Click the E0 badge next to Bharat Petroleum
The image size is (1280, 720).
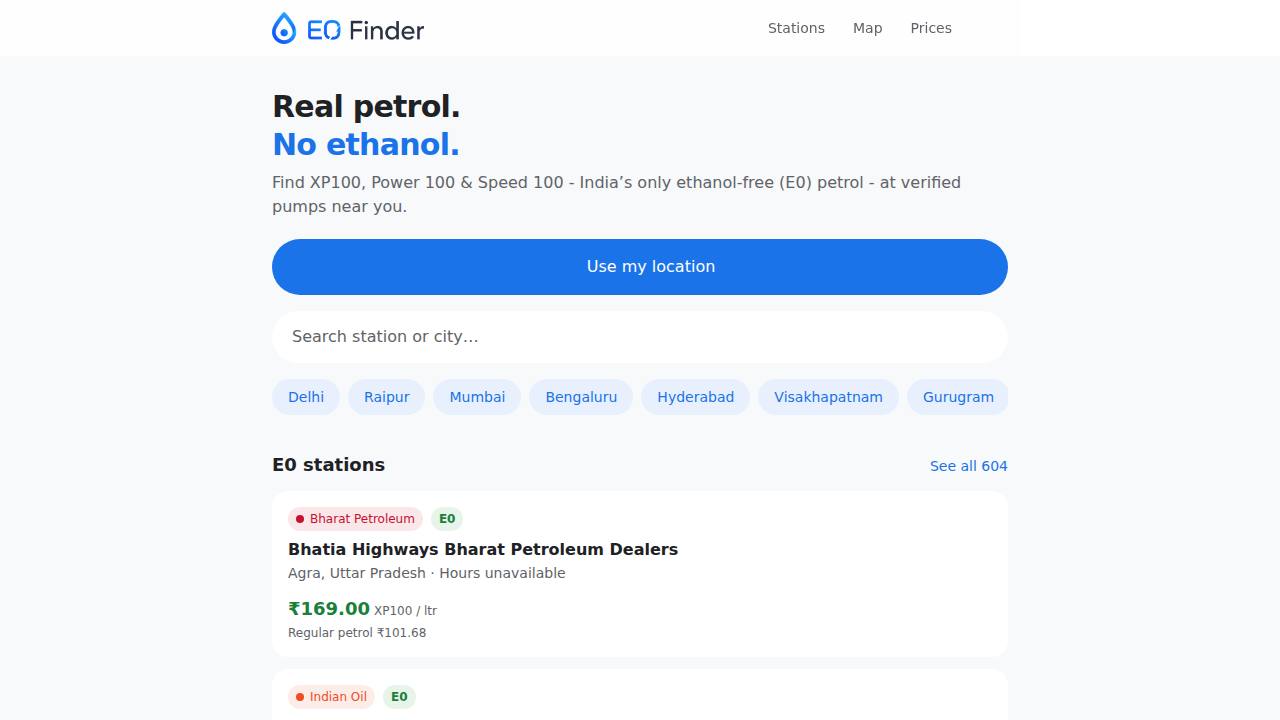[x=447, y=519]
